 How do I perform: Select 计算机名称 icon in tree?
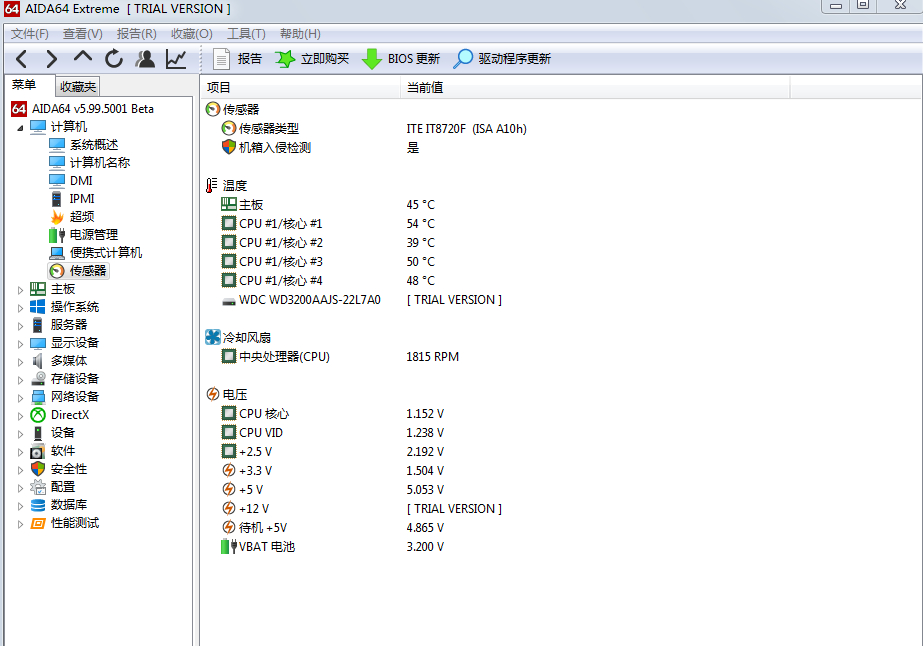pos(57,163)
